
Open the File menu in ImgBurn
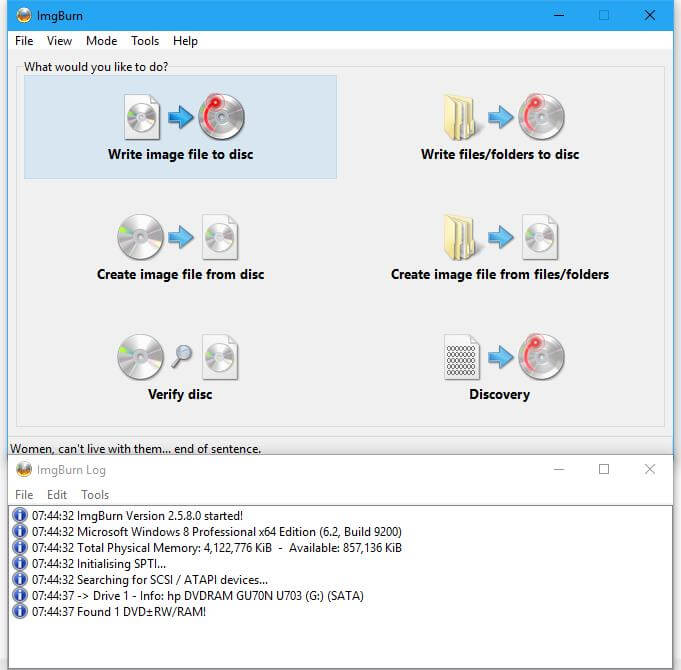[x=24, y=41]
